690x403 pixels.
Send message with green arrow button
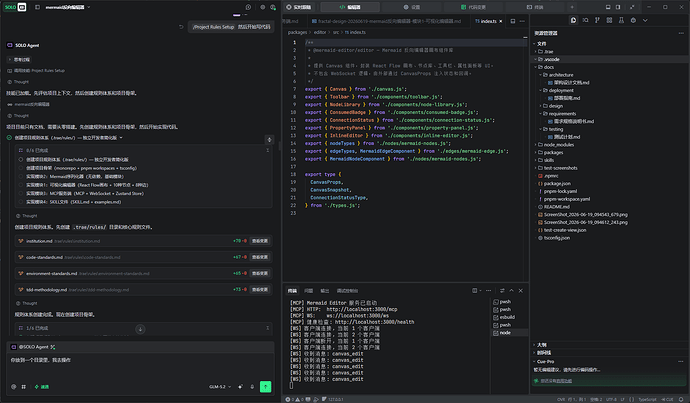point(265,387)
